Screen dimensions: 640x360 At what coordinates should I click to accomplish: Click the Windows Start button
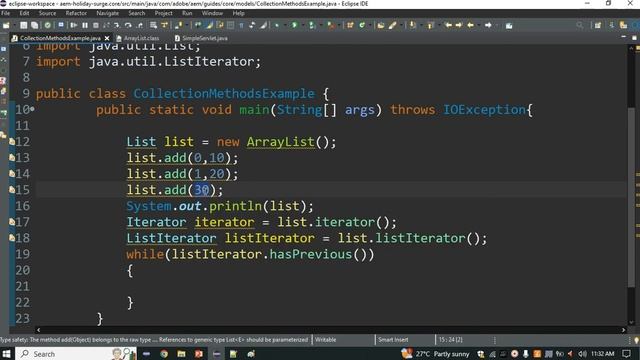click(x=7, y=353)
